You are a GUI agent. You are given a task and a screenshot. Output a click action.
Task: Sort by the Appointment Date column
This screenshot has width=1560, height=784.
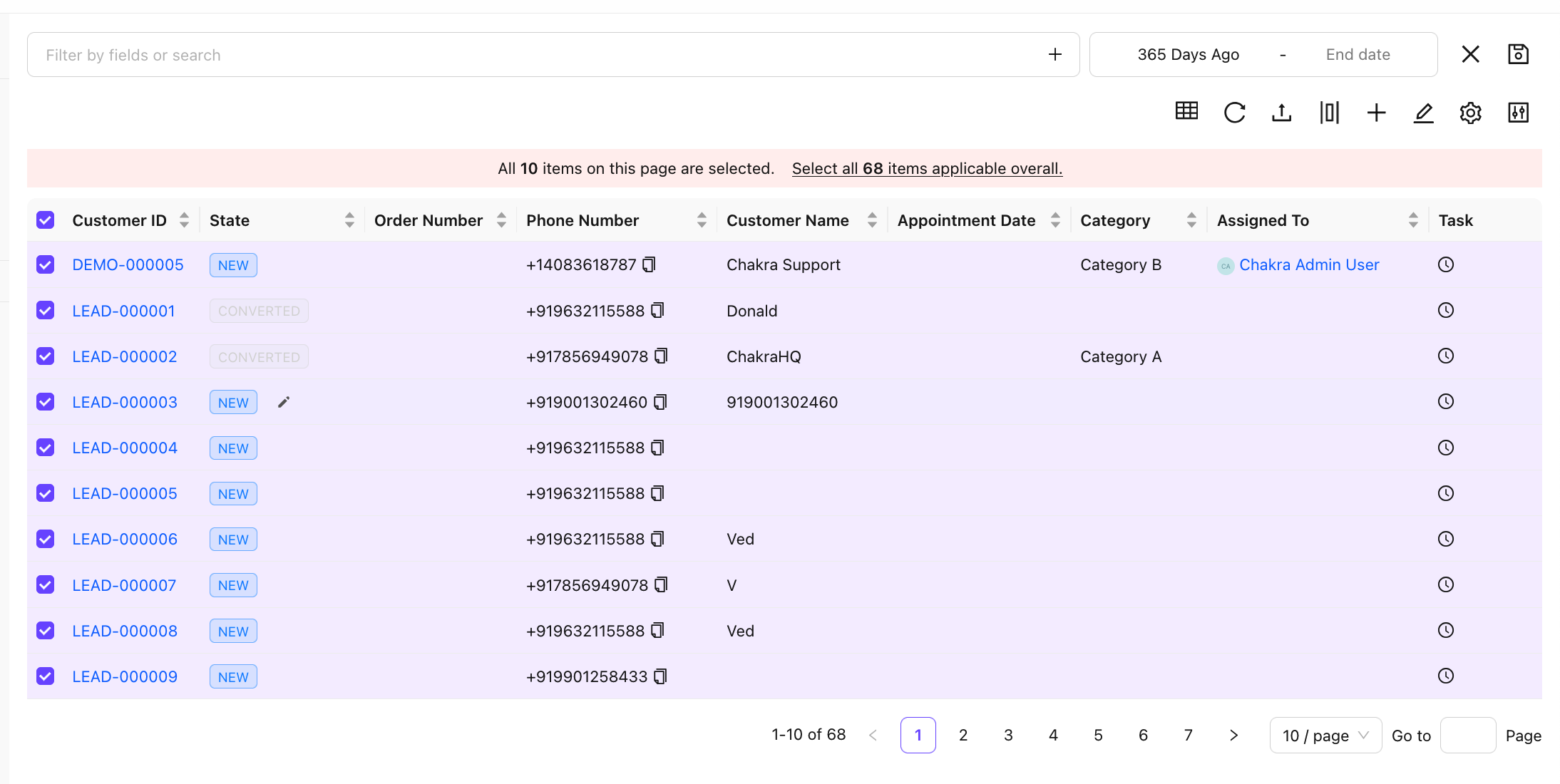pos(1056,220)
